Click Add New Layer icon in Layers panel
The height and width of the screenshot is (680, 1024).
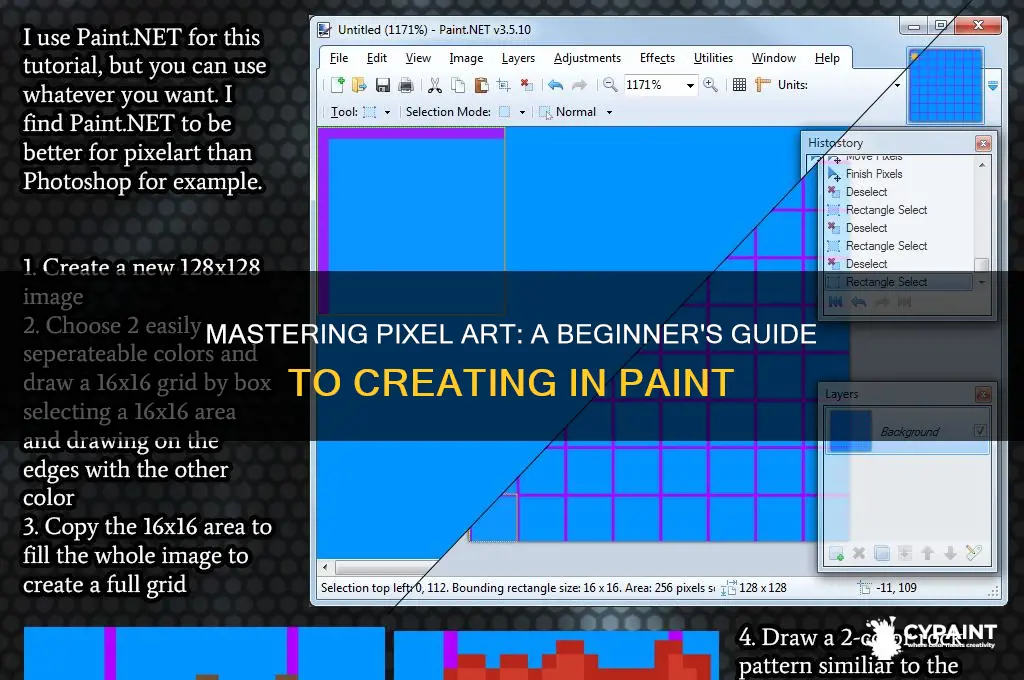(x=836, y=554)
